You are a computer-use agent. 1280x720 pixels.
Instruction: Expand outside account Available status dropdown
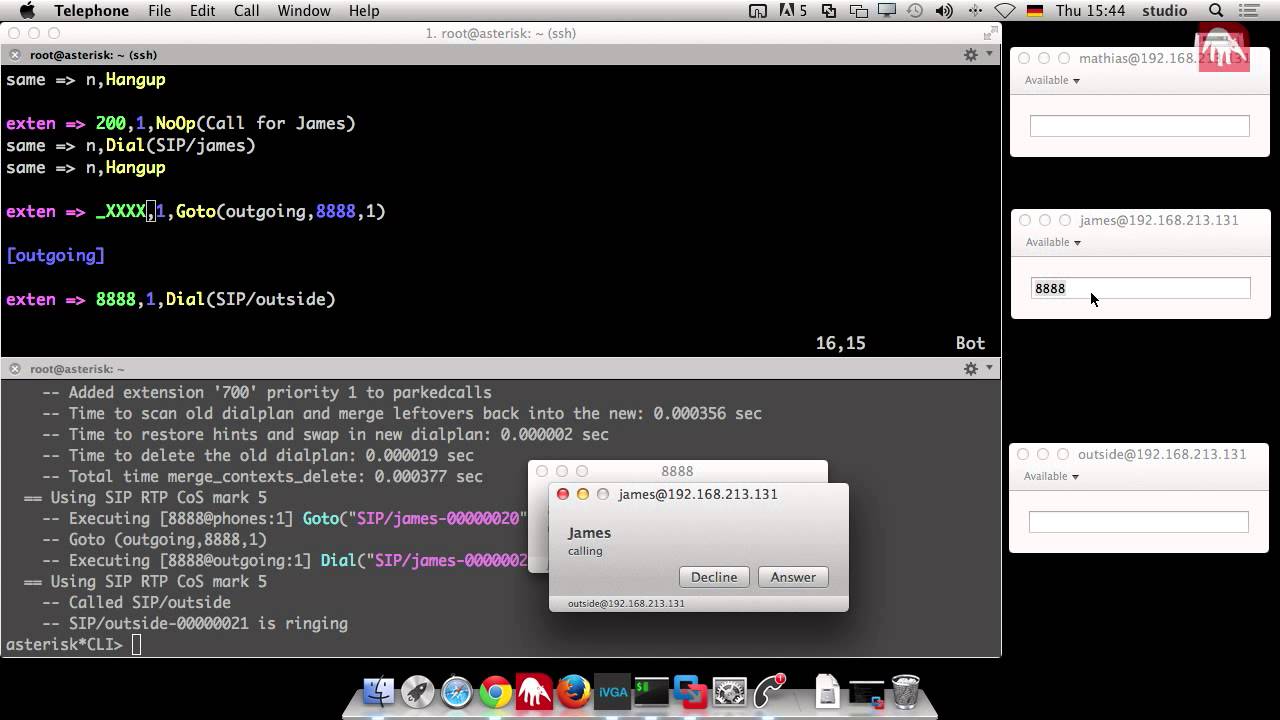click(1053, 476)
